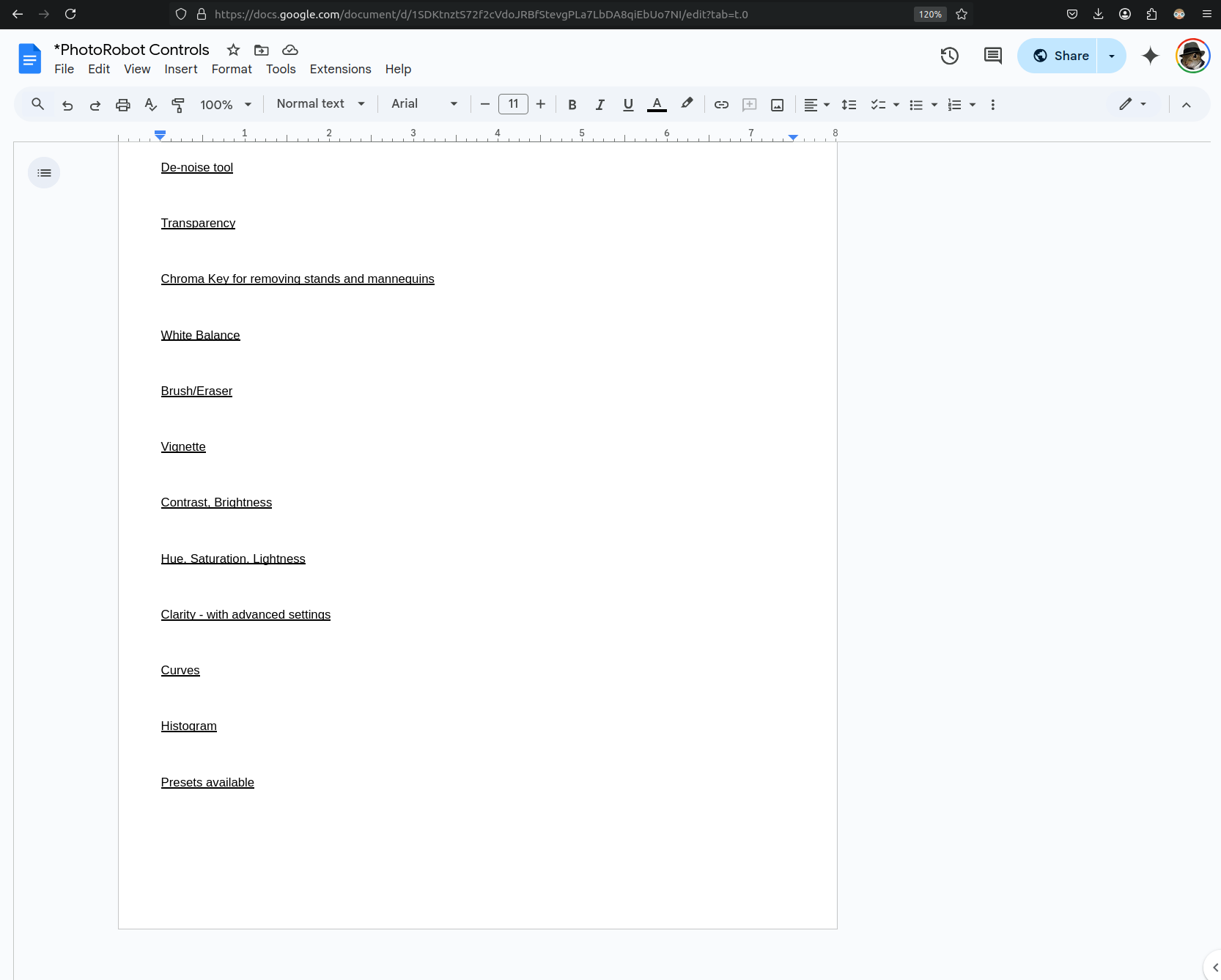The width and height of the screenshot is (1221, 980).
Task: Open line and paragraph spacing
Action: (849, 105)
